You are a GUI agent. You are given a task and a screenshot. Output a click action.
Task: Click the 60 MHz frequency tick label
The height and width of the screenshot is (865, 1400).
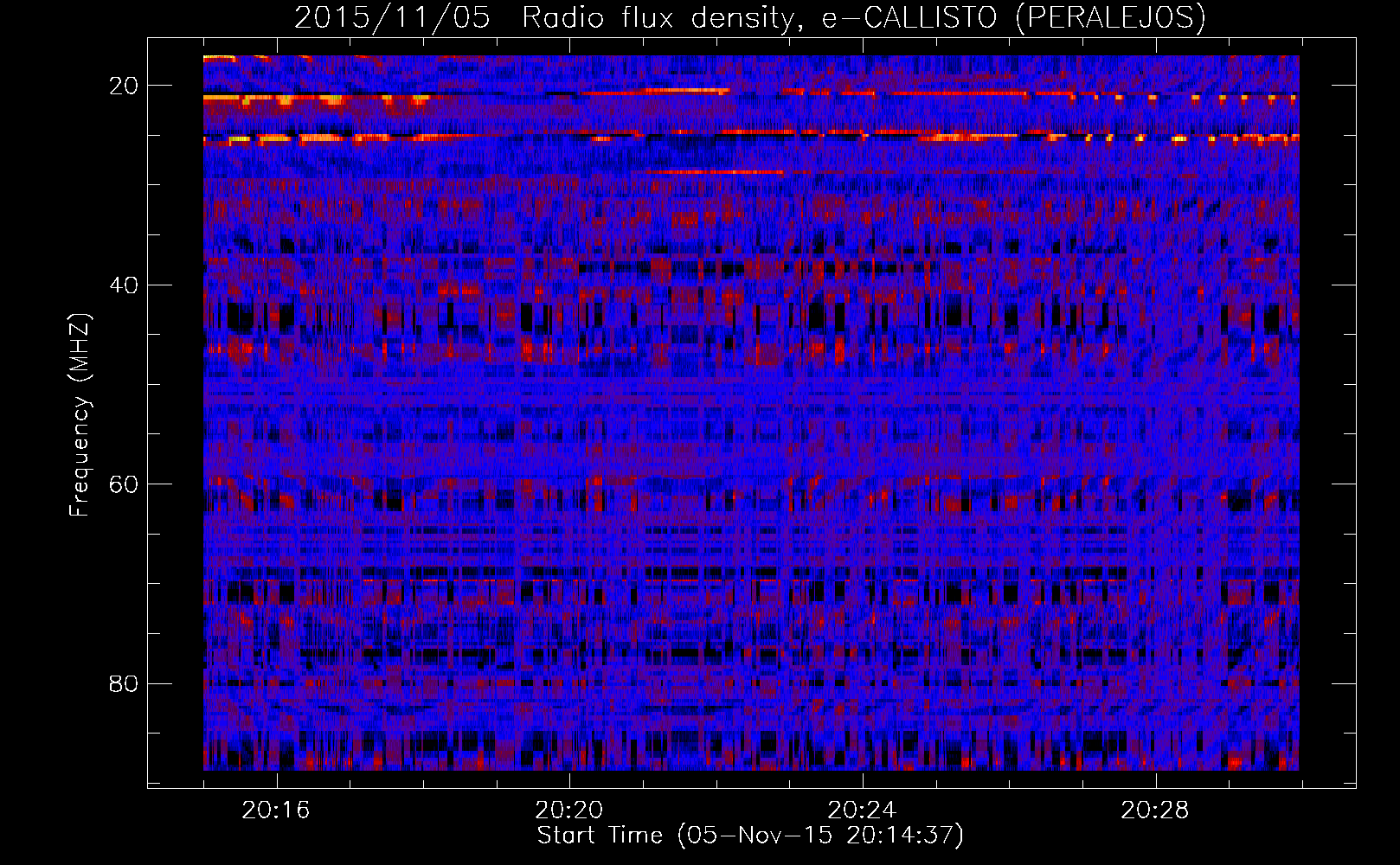click(x=125, y=484)
